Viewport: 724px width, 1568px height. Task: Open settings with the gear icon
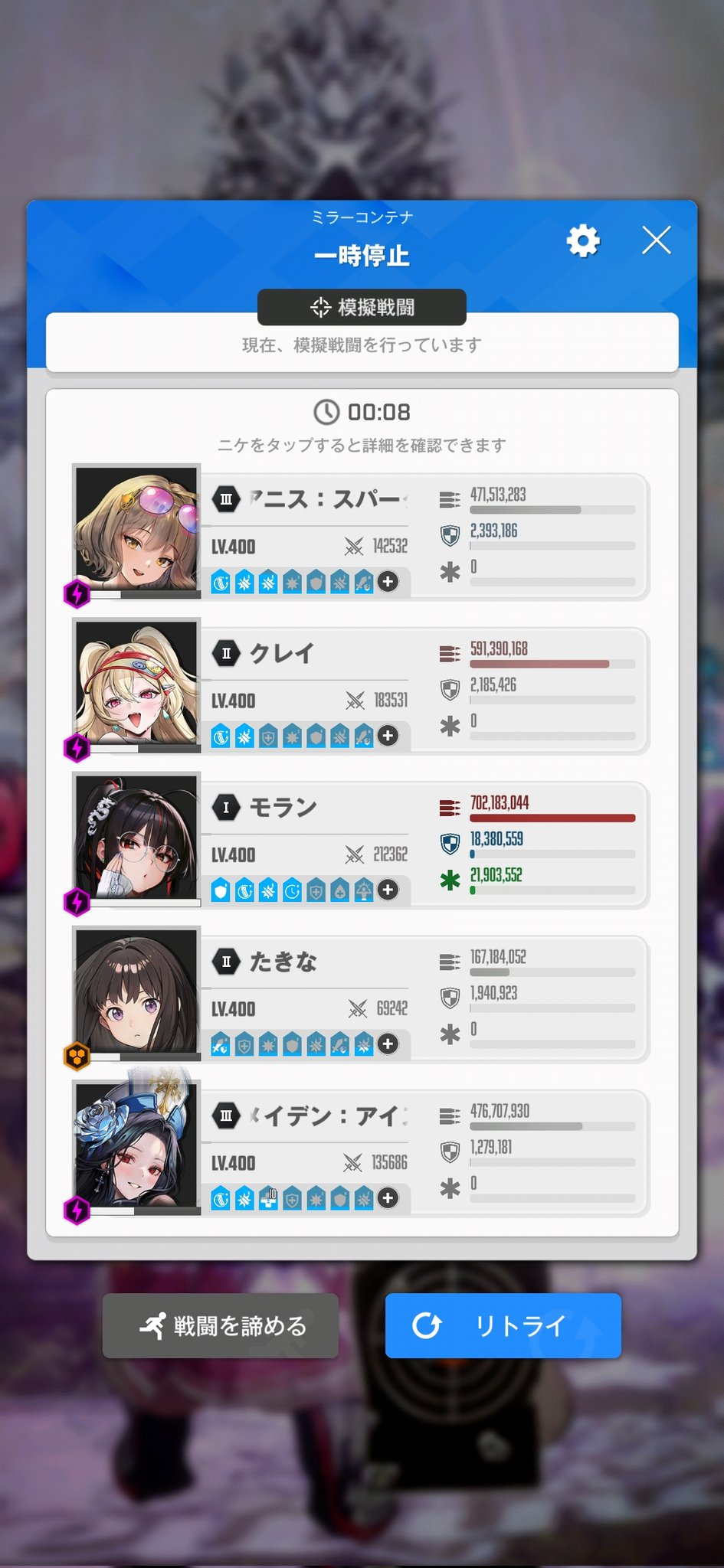[583, 241]
